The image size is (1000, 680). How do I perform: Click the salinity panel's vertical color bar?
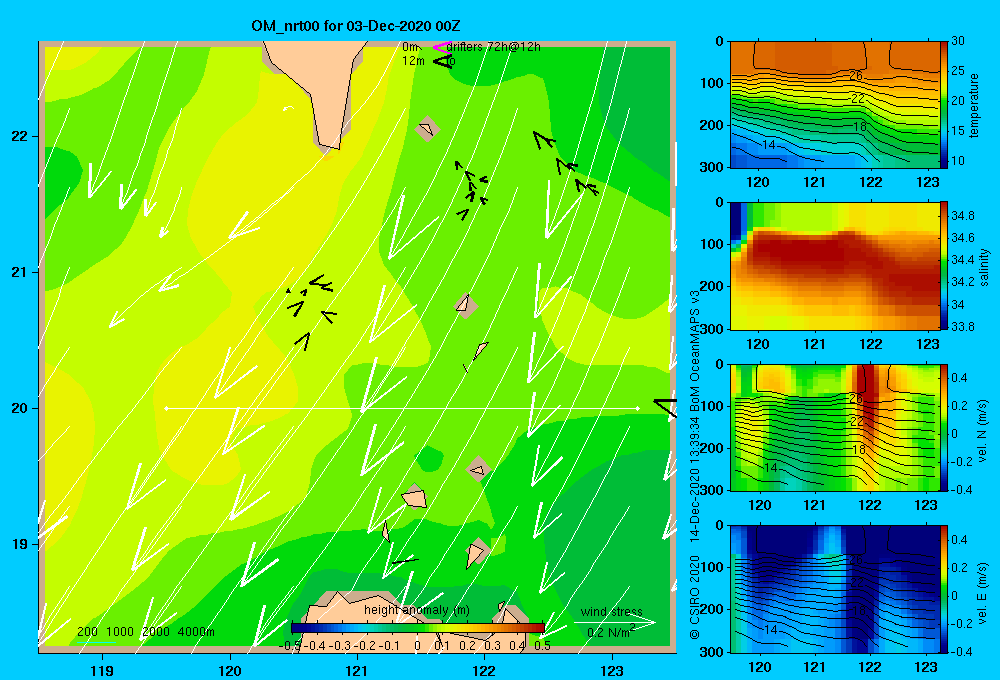(x=944, y=266)
